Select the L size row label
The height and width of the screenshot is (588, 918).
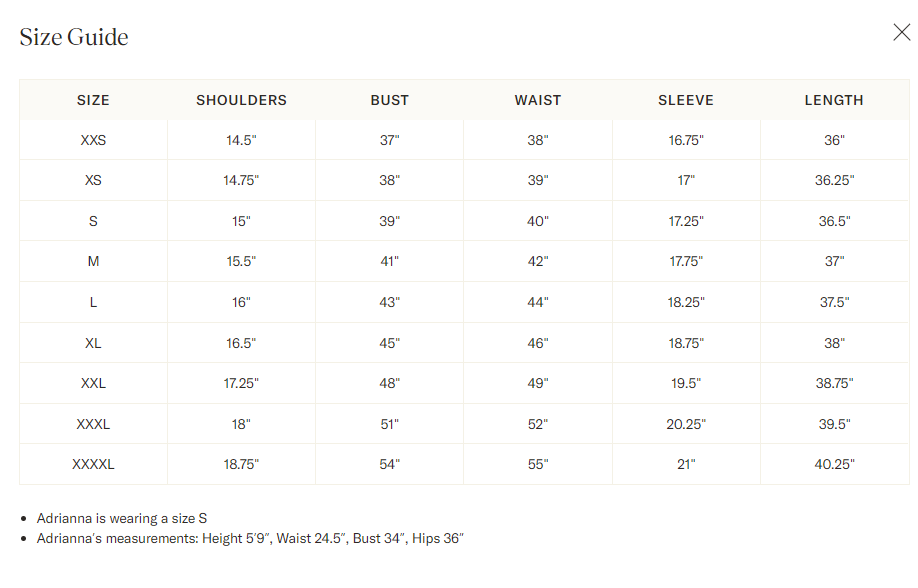coord(93,302)
